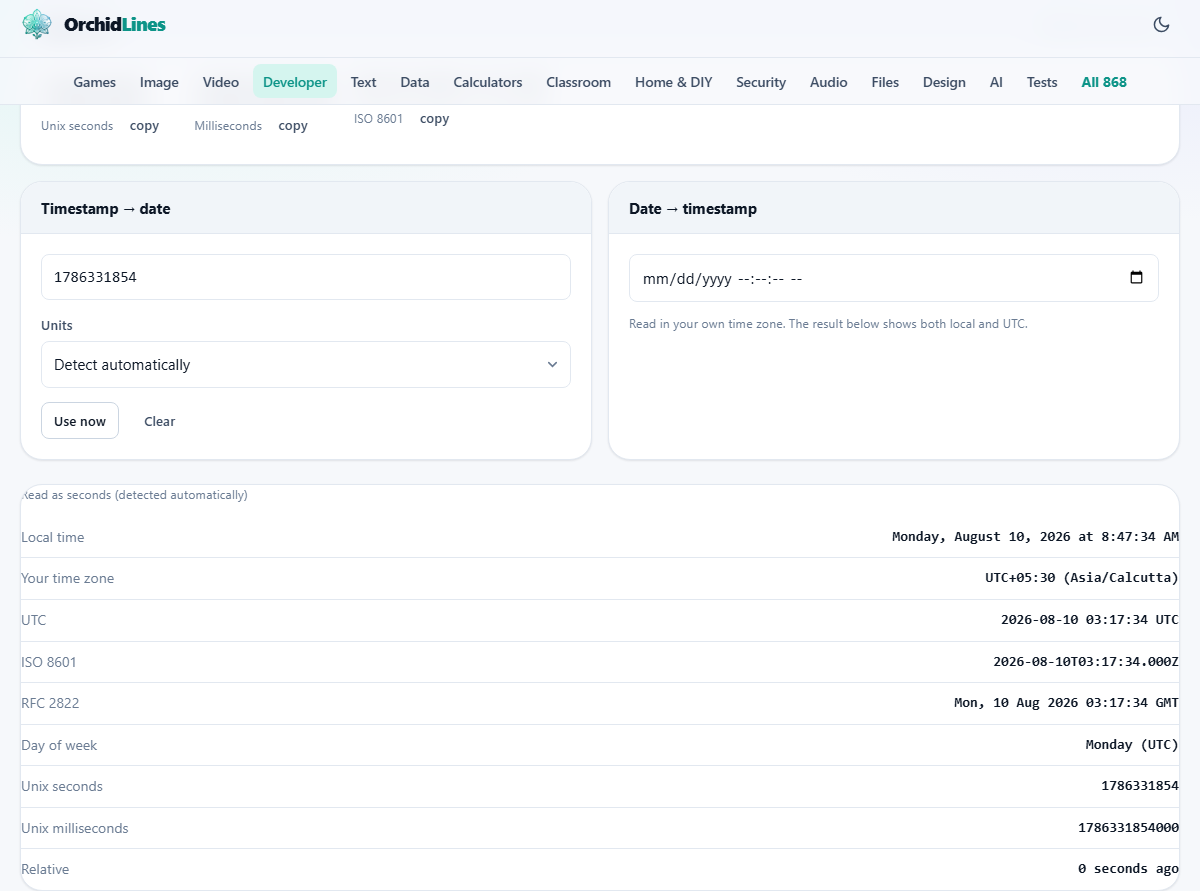Open the Video category
The image size is (1200, 891).
pyautogui.click(x=221, y=82)
